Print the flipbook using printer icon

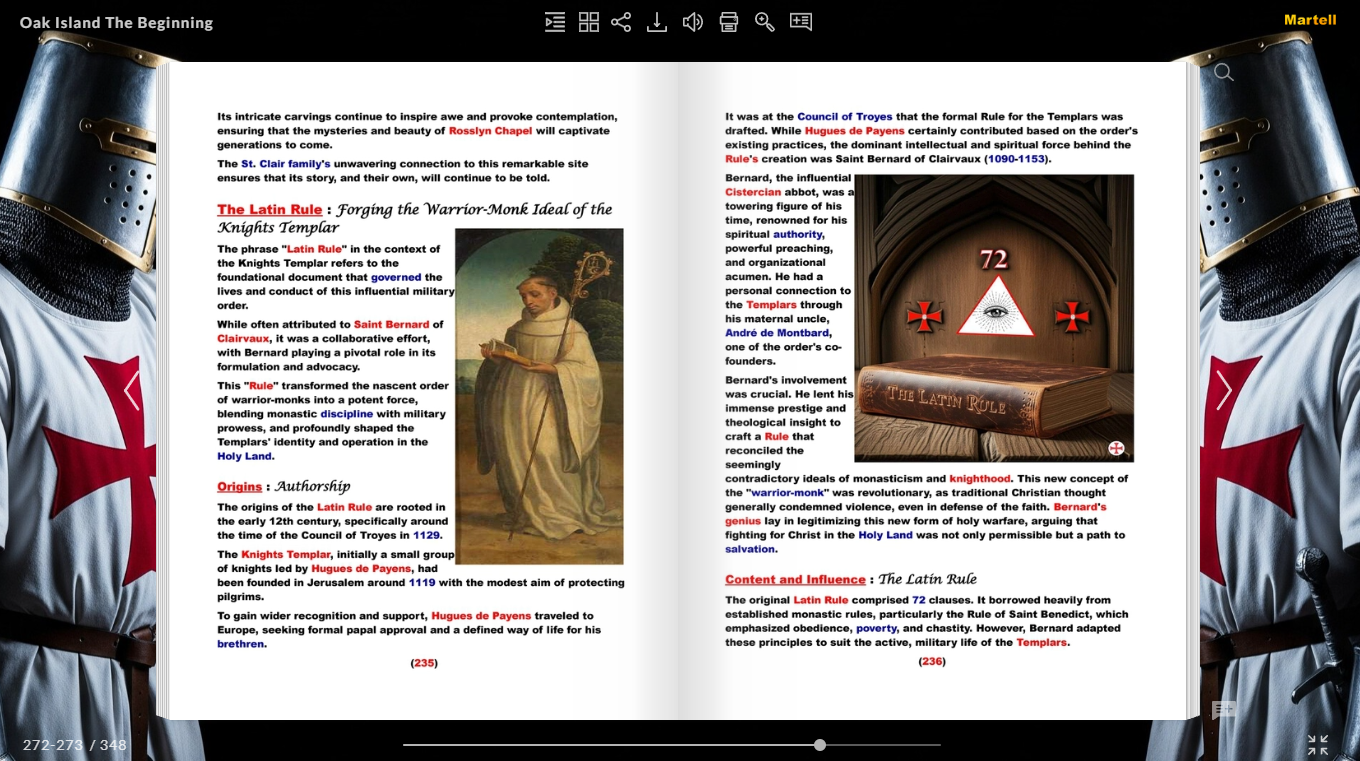(x=729, y=22)
